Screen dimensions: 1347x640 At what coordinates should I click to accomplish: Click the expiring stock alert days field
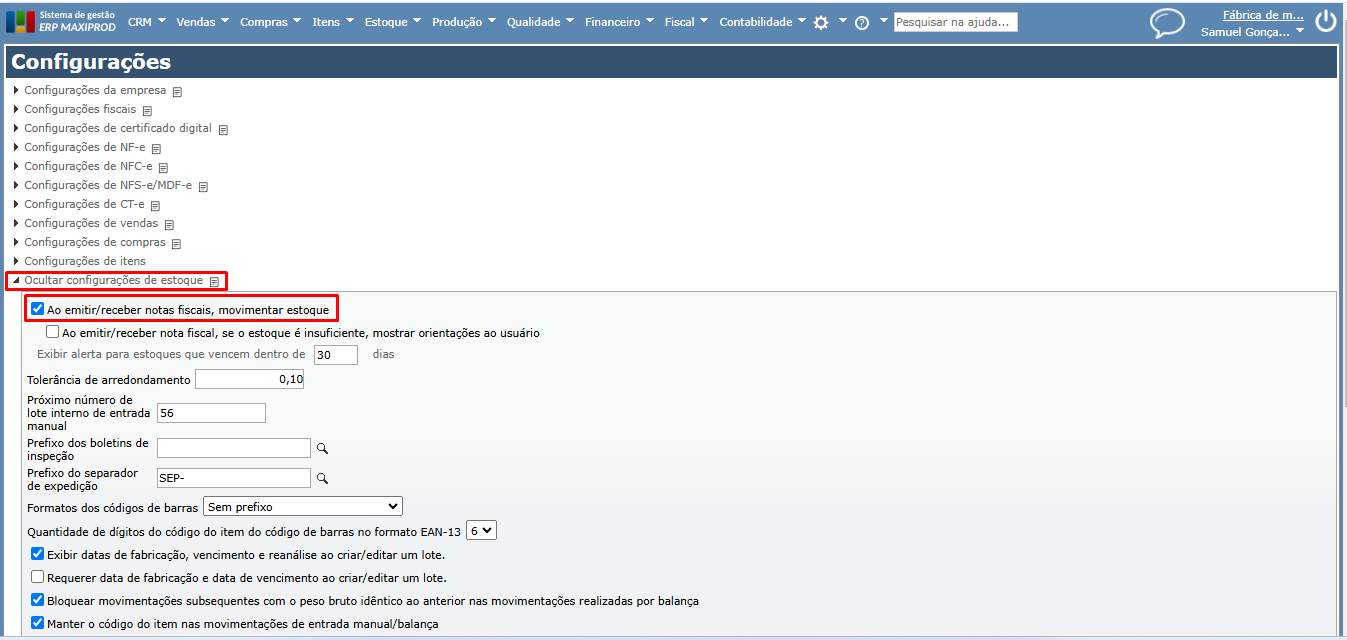click(x=336, y=354)
